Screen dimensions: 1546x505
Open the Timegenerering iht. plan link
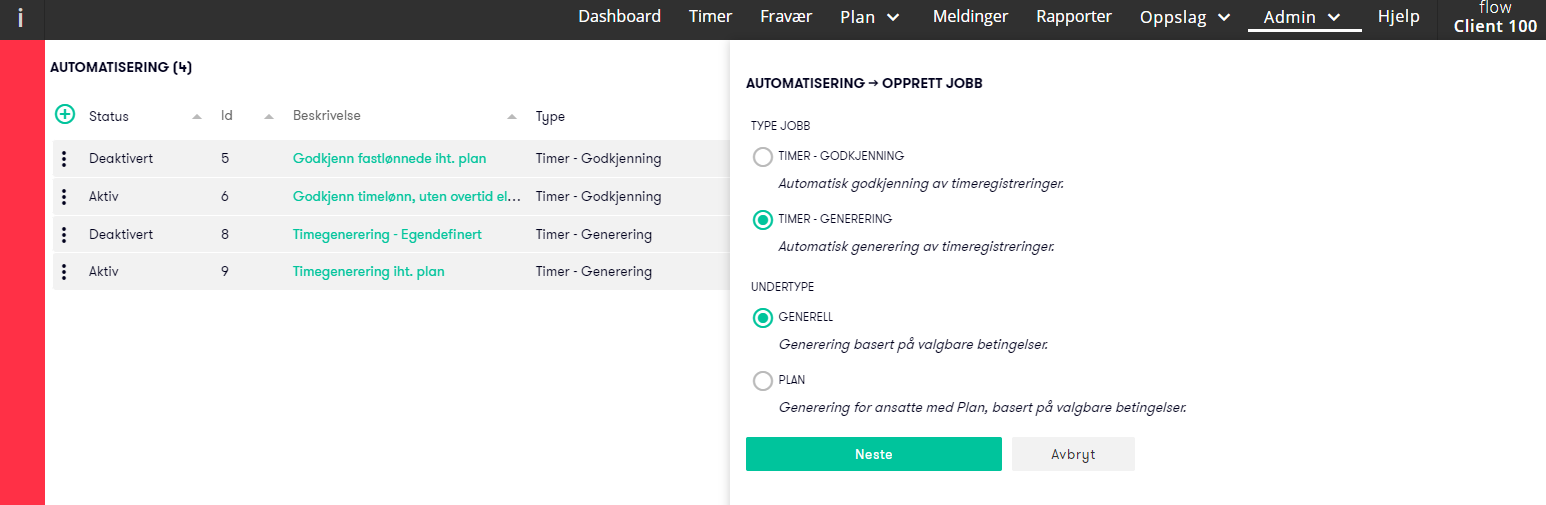coord(368,271)
